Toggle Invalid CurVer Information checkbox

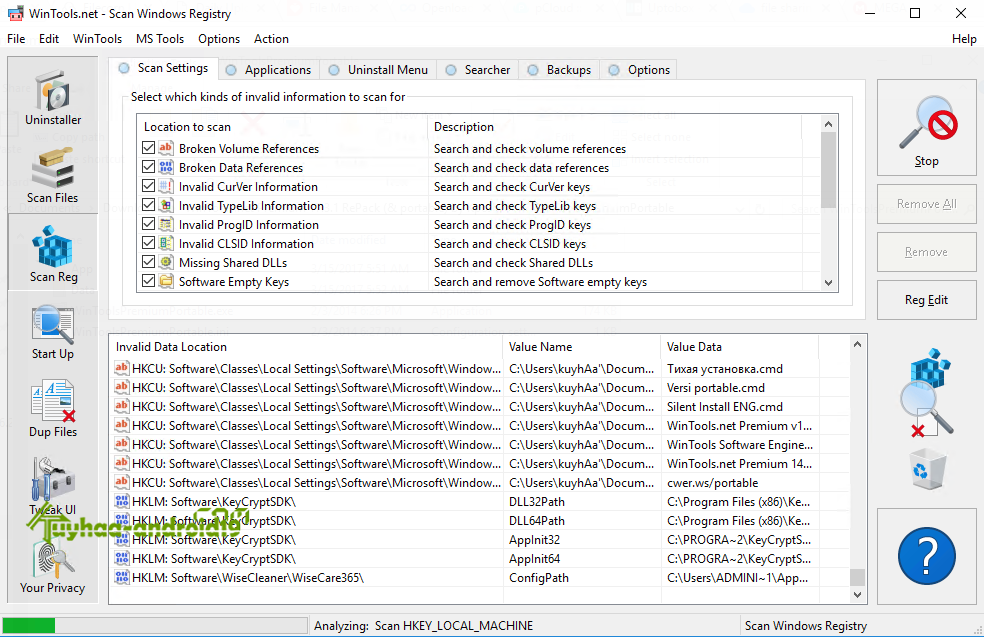148,186
